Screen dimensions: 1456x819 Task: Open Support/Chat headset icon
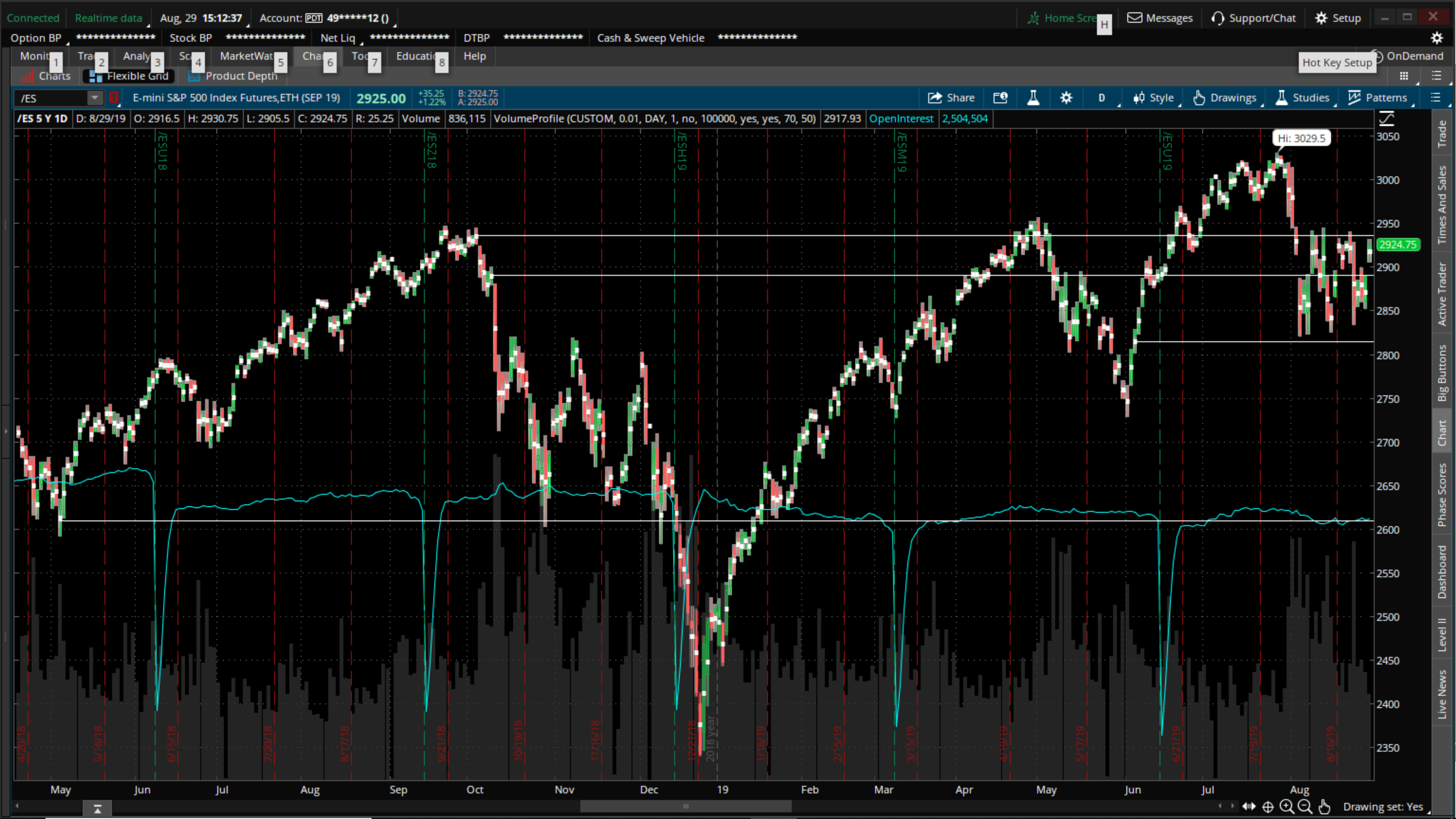pos(1218,18)
